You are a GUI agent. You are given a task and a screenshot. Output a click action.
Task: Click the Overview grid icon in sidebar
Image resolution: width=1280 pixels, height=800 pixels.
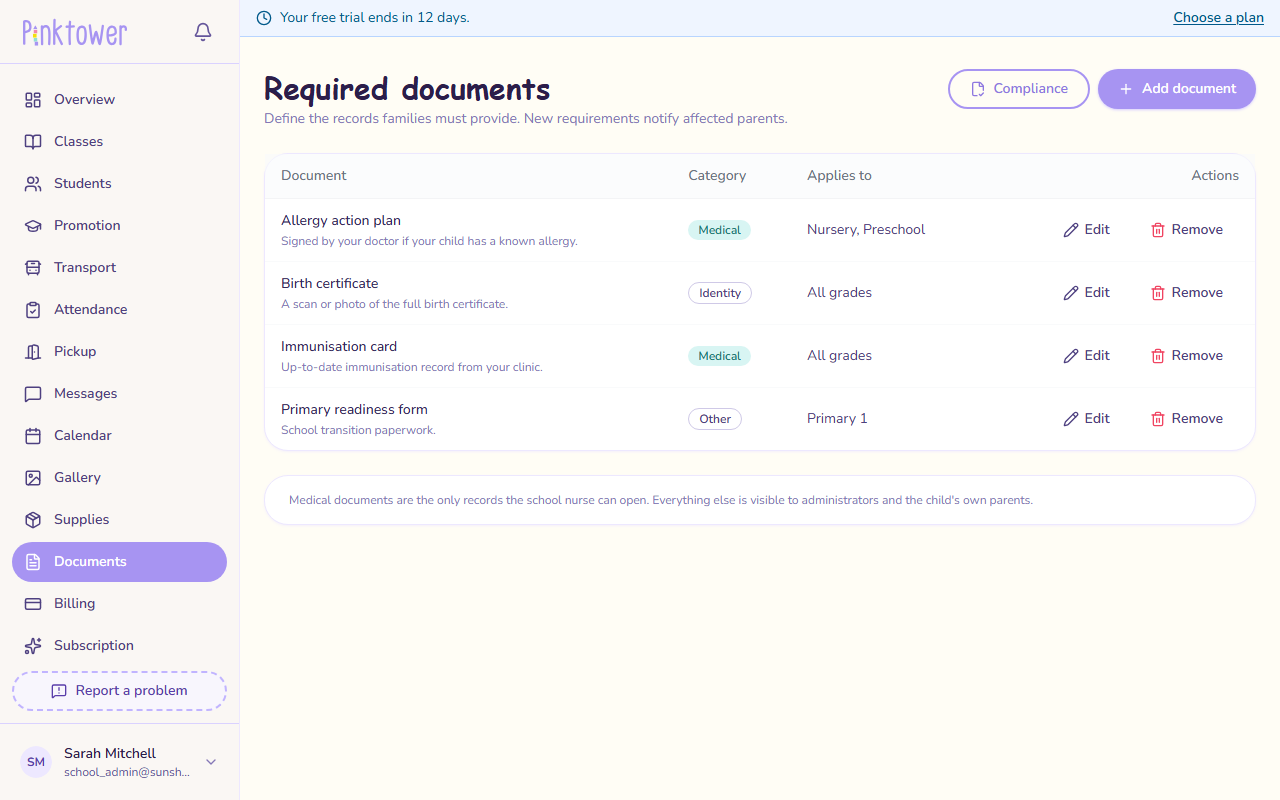(x=33, y=100)
